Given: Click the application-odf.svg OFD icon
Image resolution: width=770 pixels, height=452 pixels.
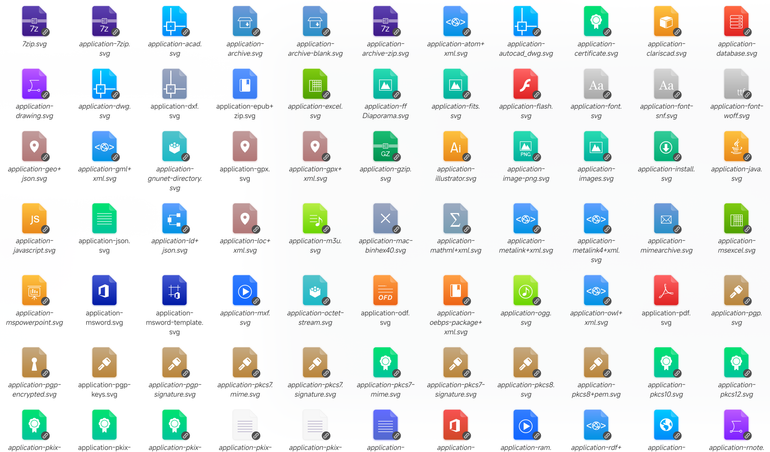Looking at the screenshot, I should 385,290.
